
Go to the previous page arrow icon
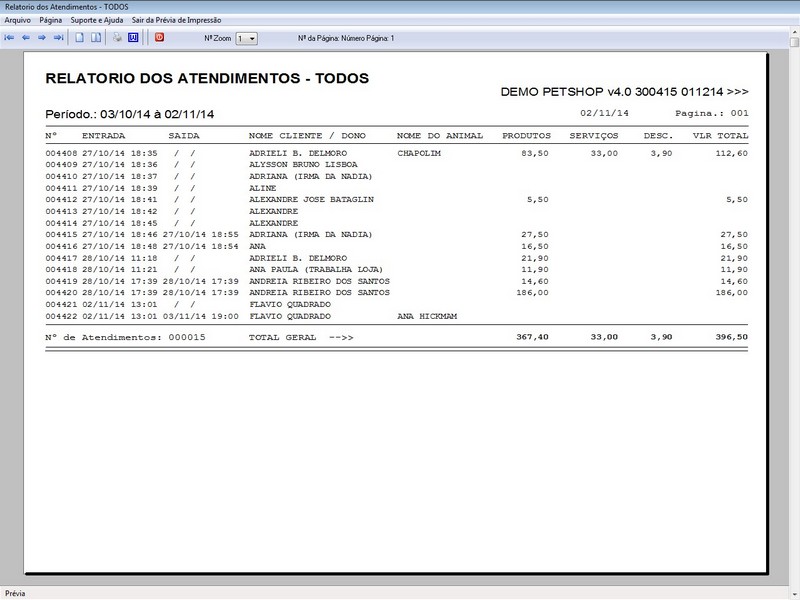[x=26, y=38]
